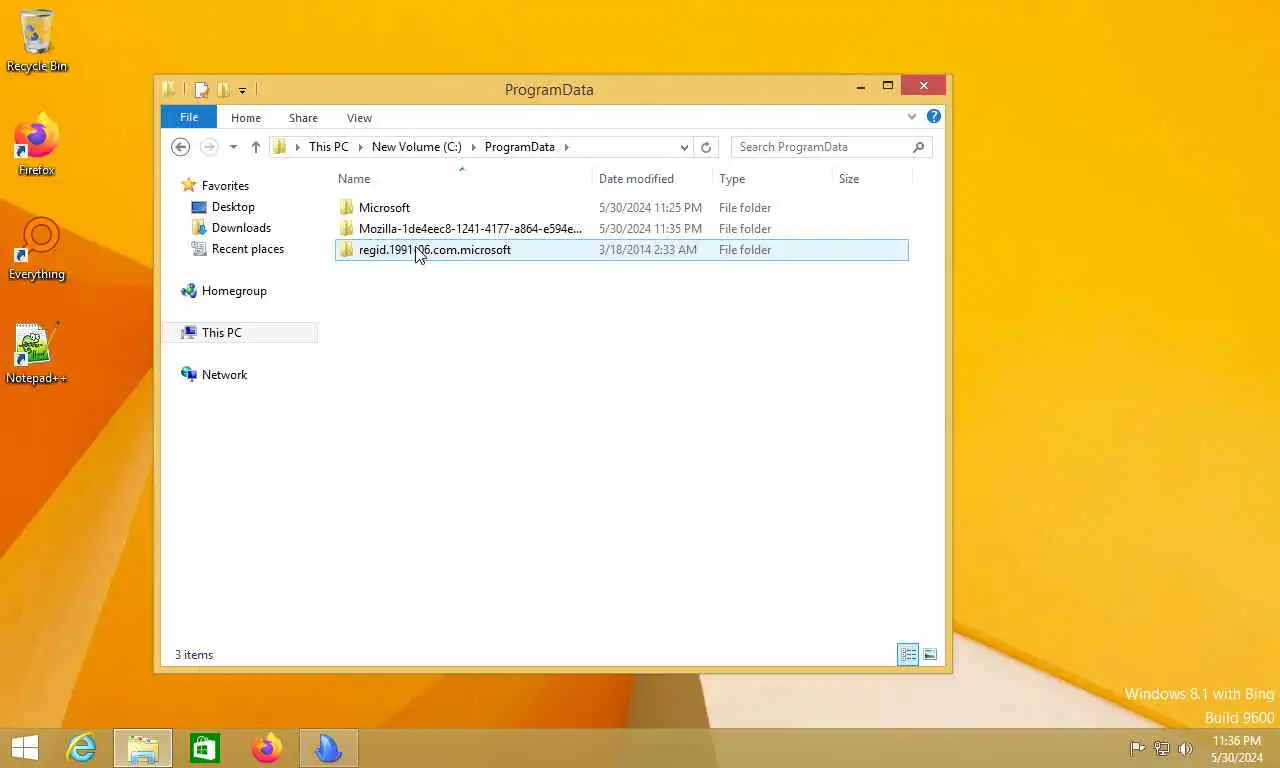Click the File Explorer taskbar button
This screenshot has height=768, width=1280.
click(x=143, y=748)
